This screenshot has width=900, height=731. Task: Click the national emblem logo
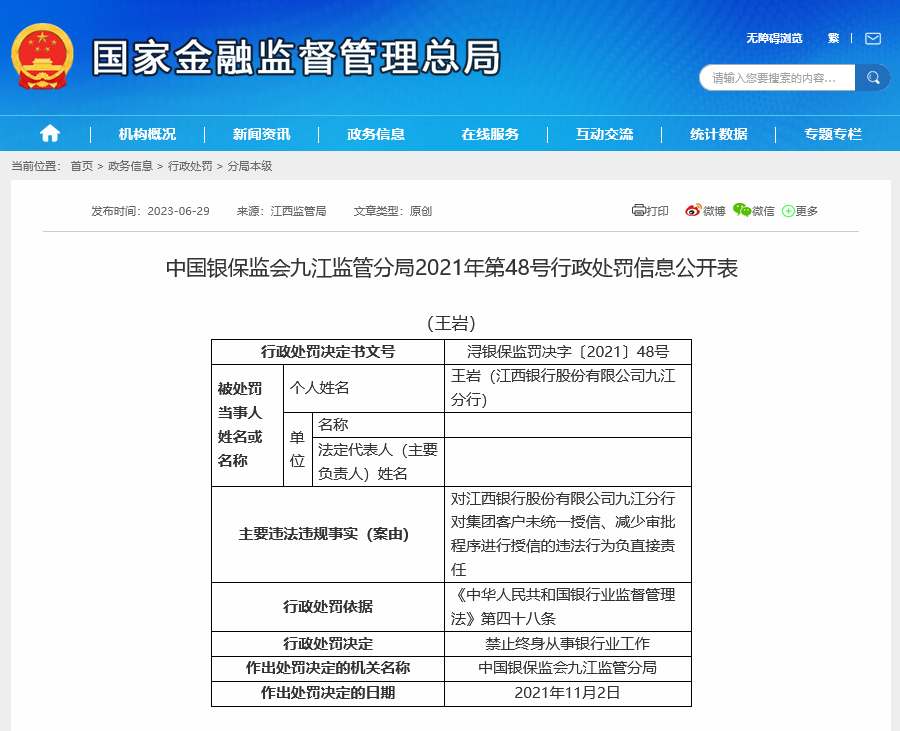pyautogui.click(x=41, y=56)
